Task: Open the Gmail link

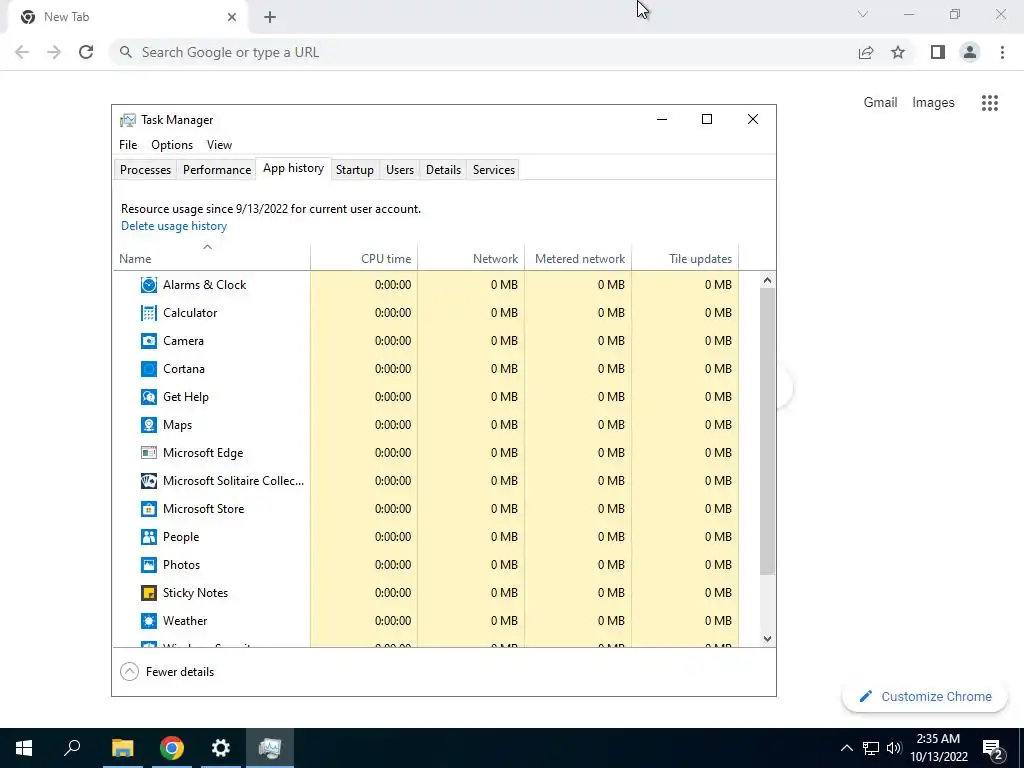Action: (x=880, y=103)
